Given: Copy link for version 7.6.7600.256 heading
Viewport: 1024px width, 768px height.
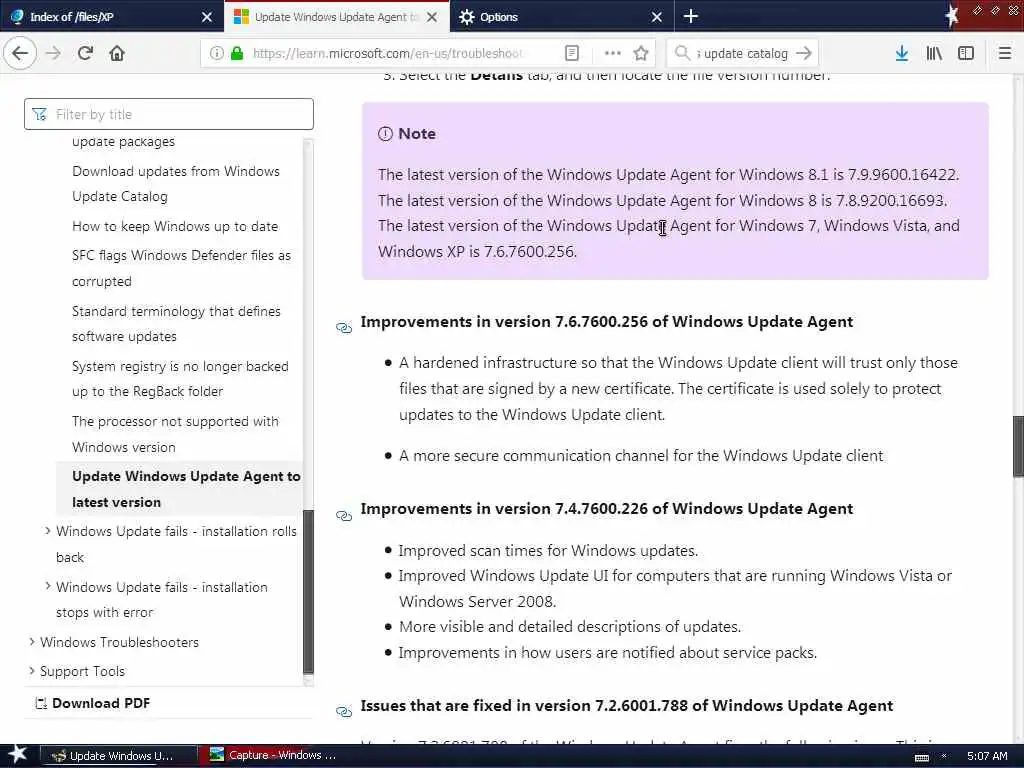Looking at the screenshot, I should point(344,328).
